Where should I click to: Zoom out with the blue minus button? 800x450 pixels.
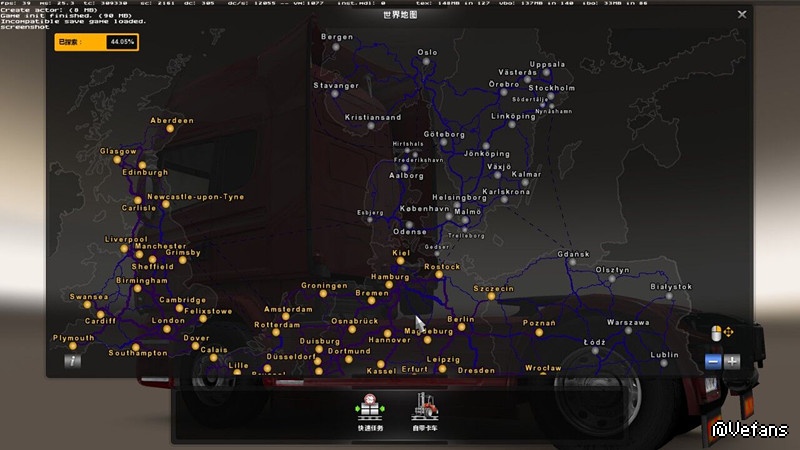[713, 362]
